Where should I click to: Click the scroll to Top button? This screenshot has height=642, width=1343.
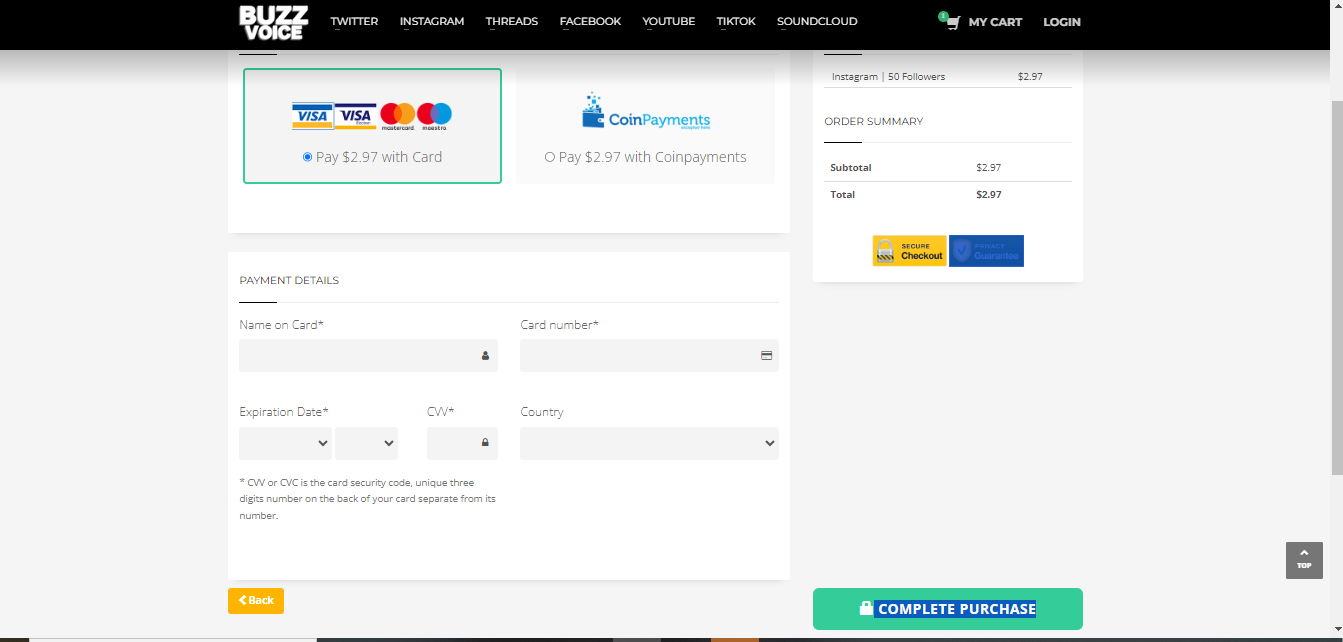pos(1304,560)
